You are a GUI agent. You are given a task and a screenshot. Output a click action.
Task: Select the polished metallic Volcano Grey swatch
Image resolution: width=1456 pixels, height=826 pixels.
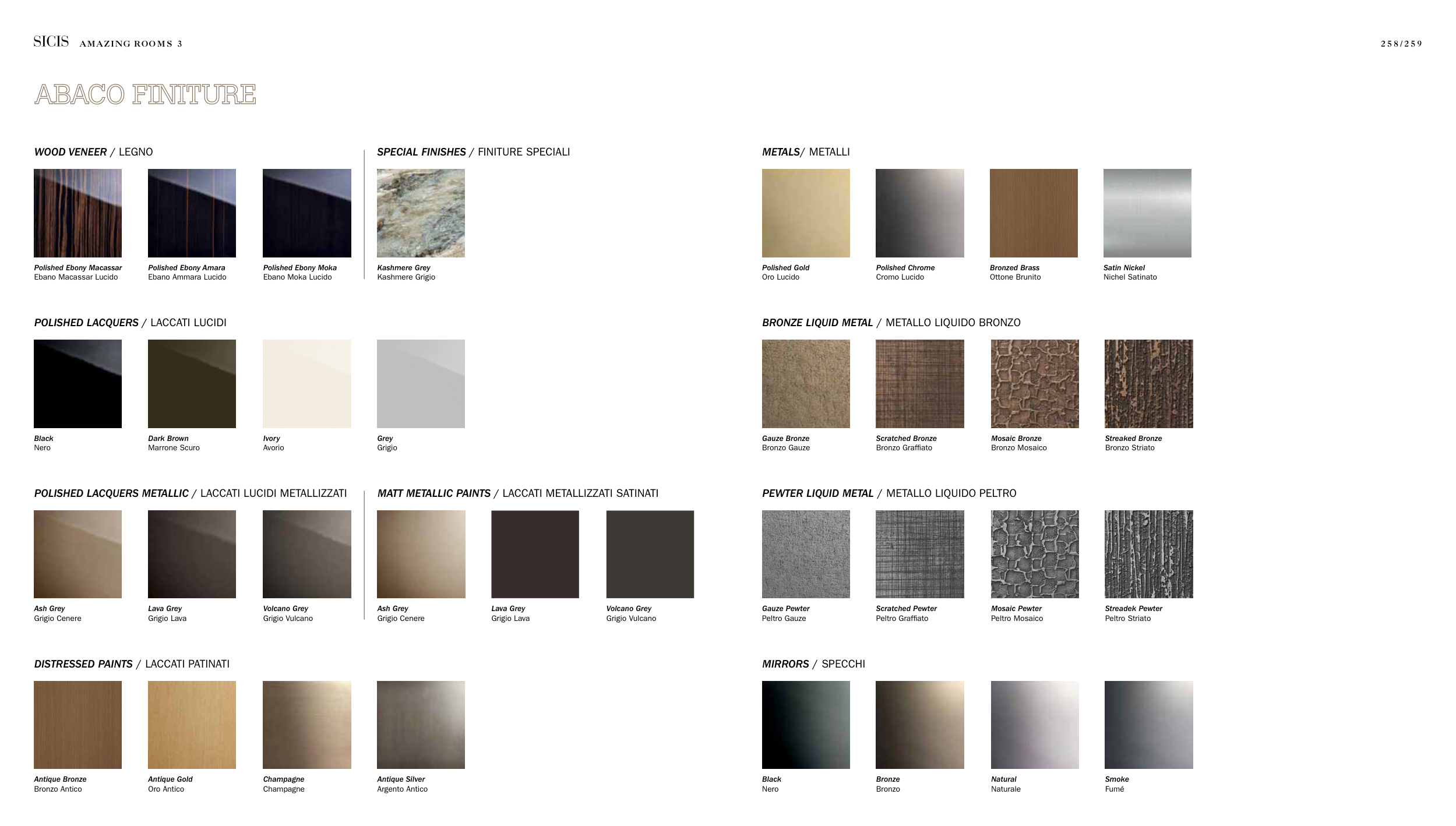point(306,554)
